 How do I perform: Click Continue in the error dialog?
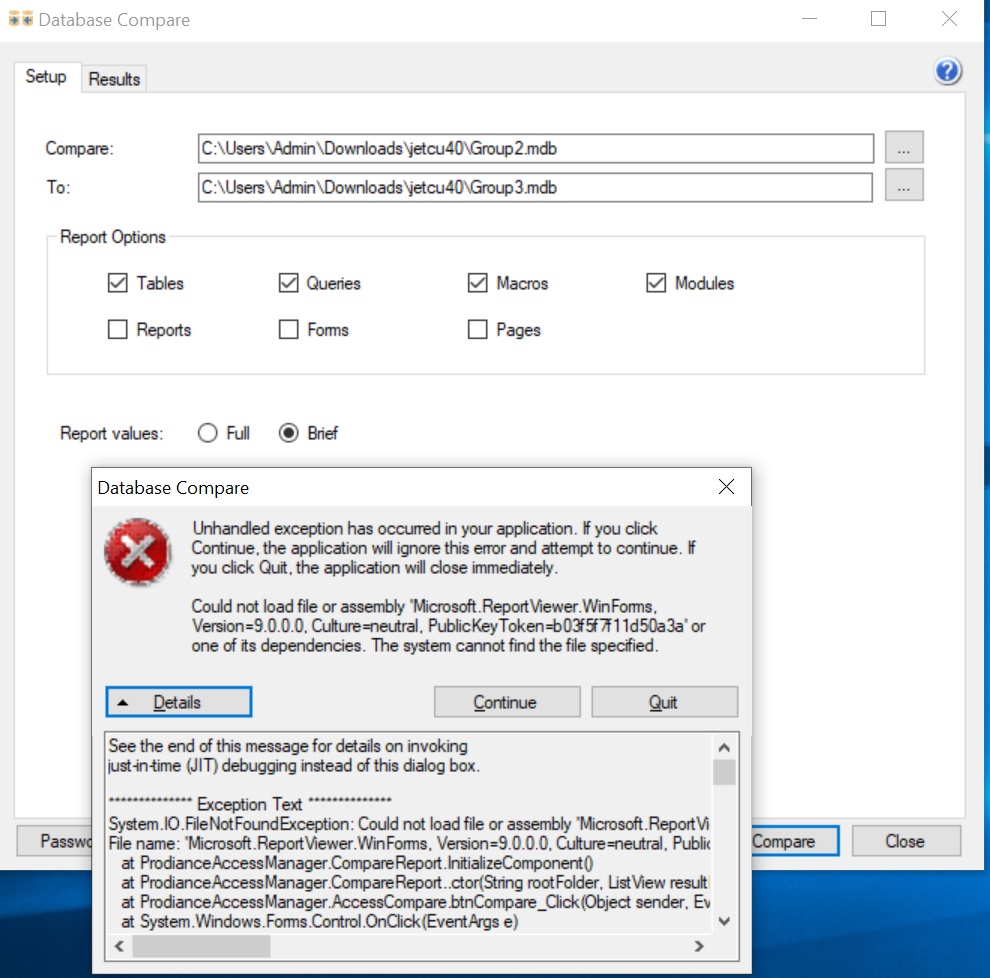click(506, 701)
